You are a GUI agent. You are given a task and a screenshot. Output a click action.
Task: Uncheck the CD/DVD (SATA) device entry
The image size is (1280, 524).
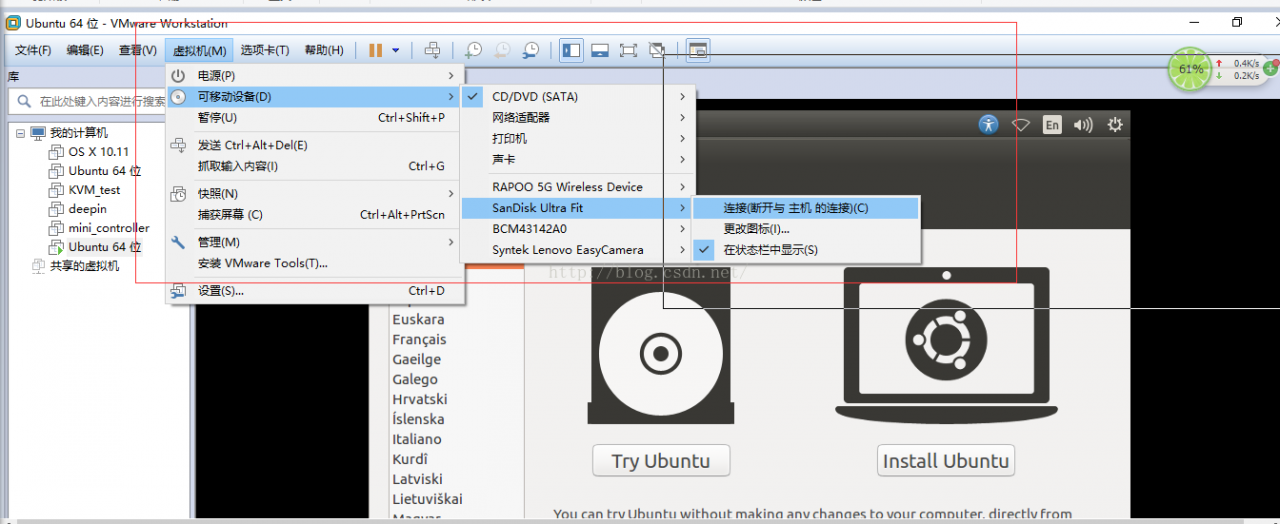click(x=535, y=97)
